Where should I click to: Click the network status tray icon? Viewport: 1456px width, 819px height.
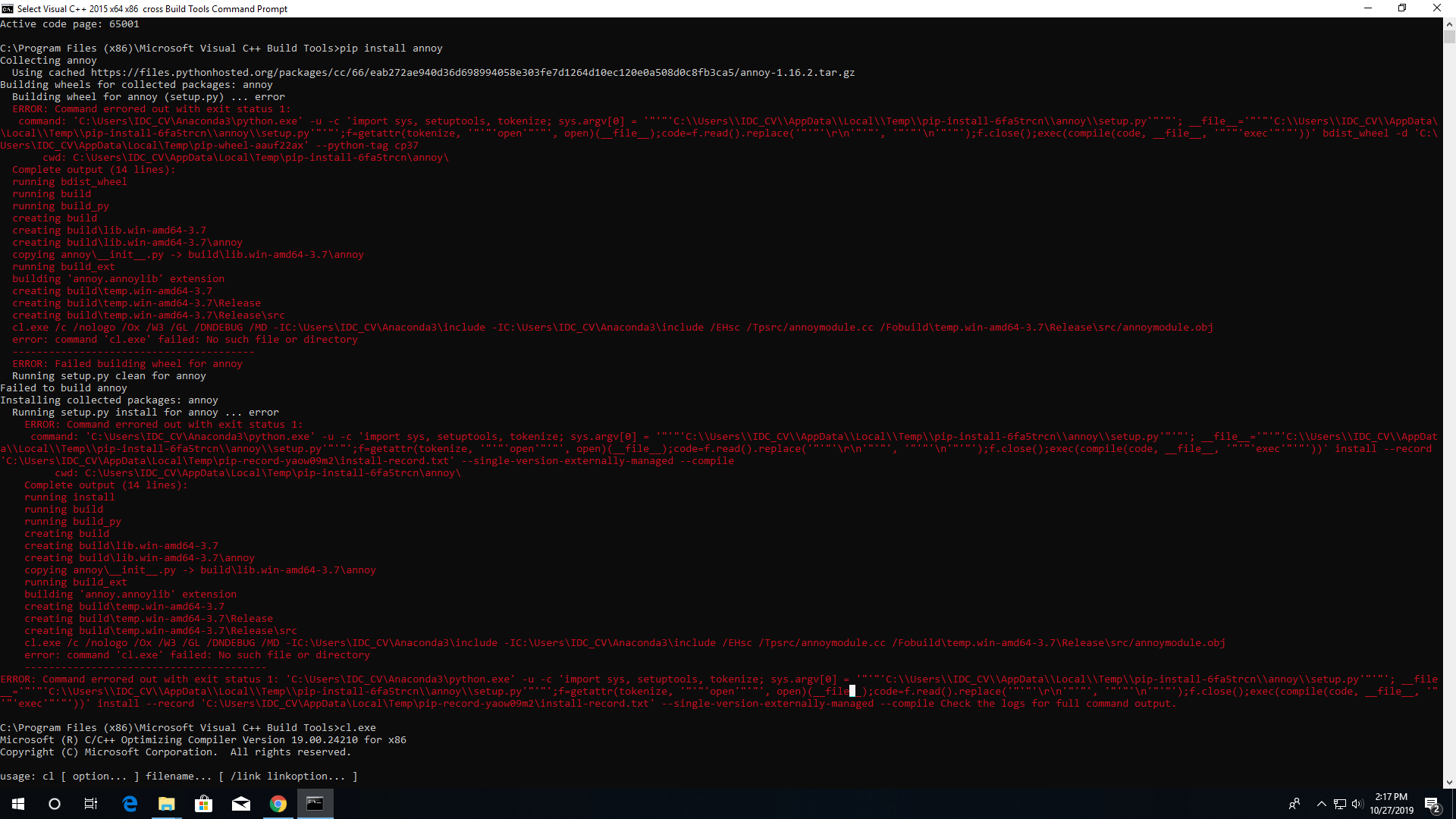point(1338,803)
